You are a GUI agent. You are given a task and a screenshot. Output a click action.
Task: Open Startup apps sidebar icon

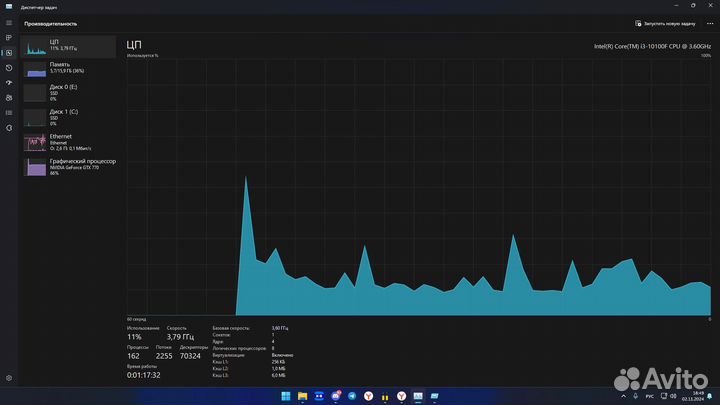8,82
